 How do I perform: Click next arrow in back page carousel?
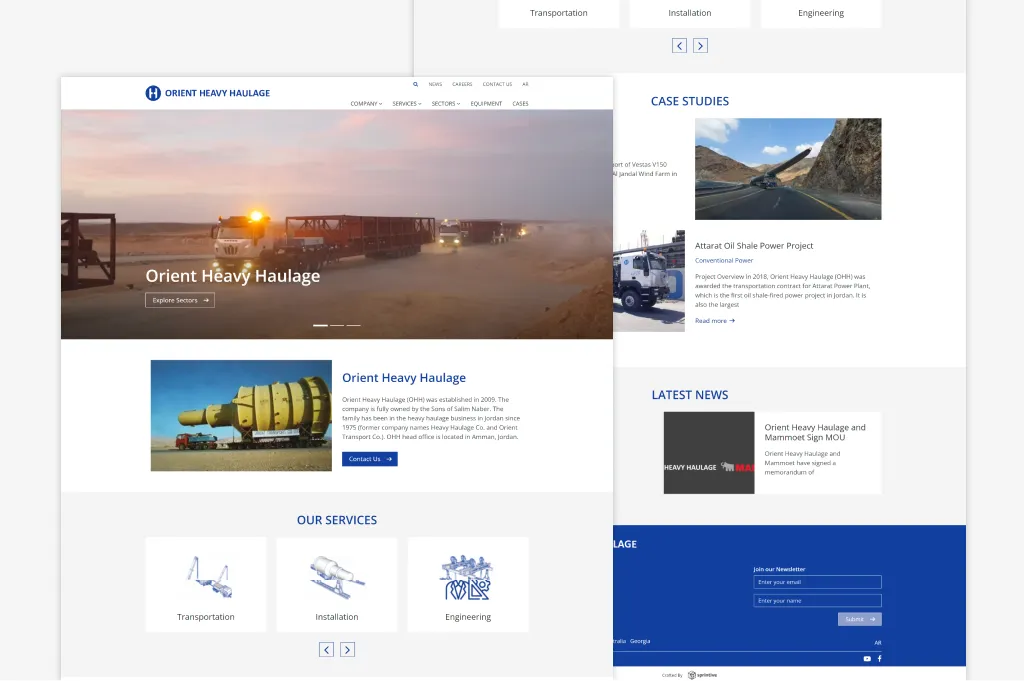coord(700,46)
